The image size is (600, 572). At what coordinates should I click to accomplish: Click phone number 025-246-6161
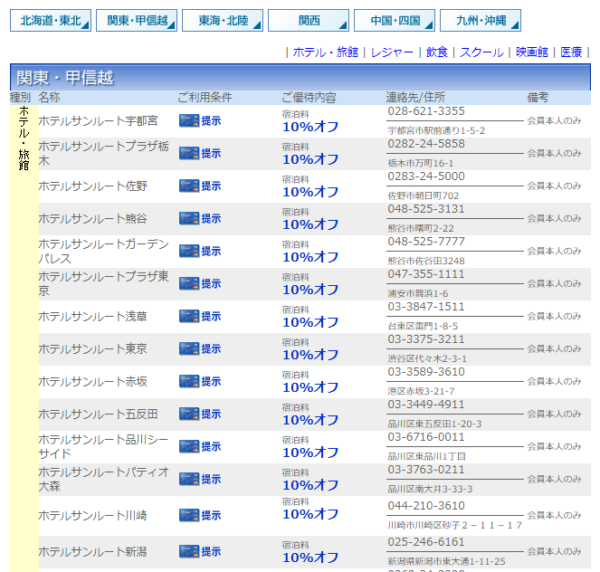click(x=426, y=542)
